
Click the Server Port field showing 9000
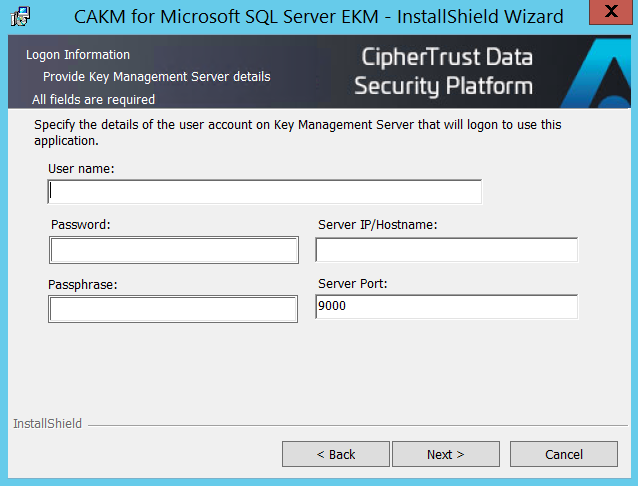coord(446,307)
